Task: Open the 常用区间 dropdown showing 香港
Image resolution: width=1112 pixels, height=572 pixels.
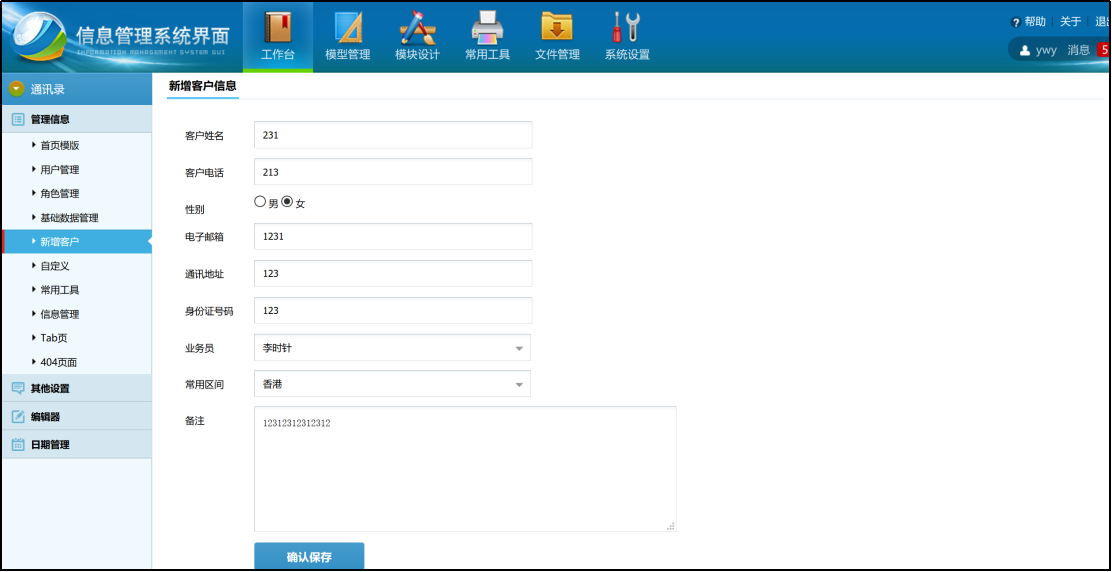Action: (x=392, y=384)
